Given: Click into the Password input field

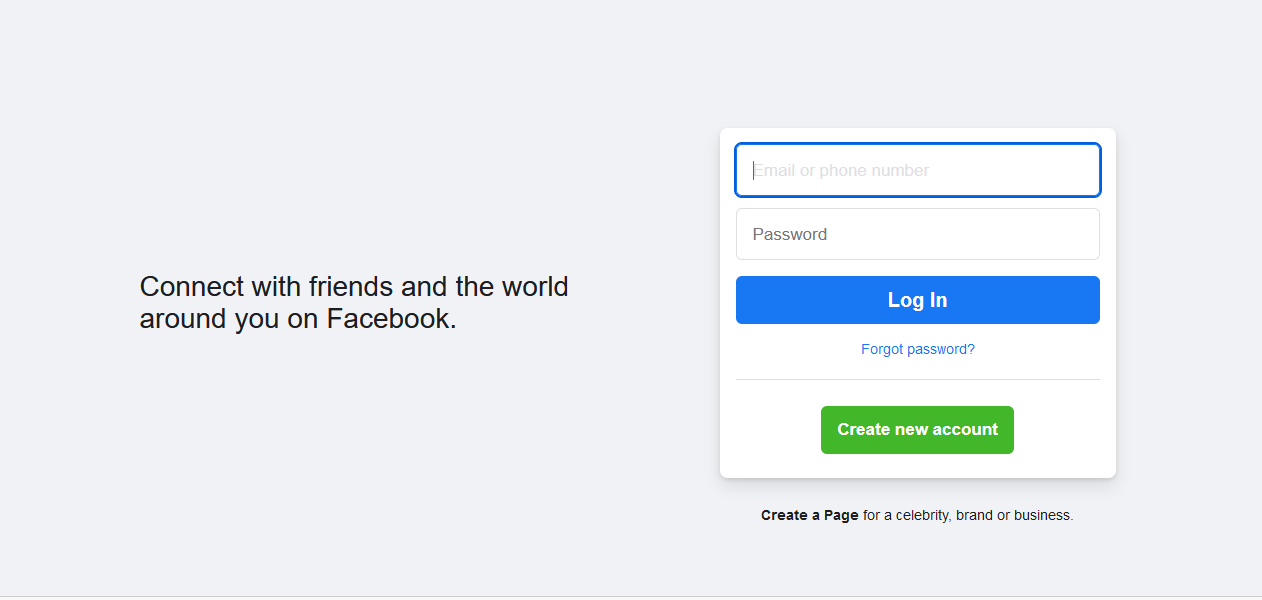Looking at the screenshot, I should (917, 234).
